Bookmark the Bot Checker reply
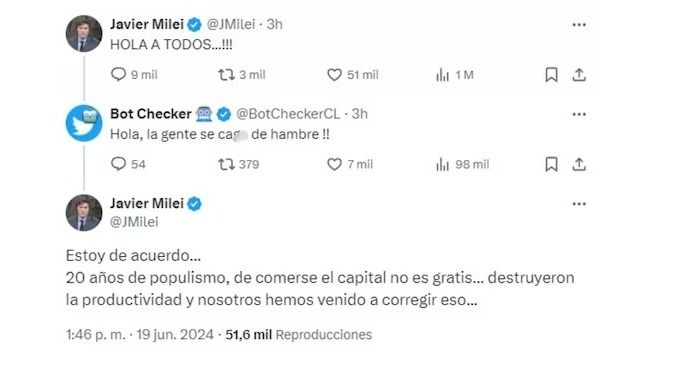Screen dimensions: 682x384 pyautogui.click(x=551, y=164)
